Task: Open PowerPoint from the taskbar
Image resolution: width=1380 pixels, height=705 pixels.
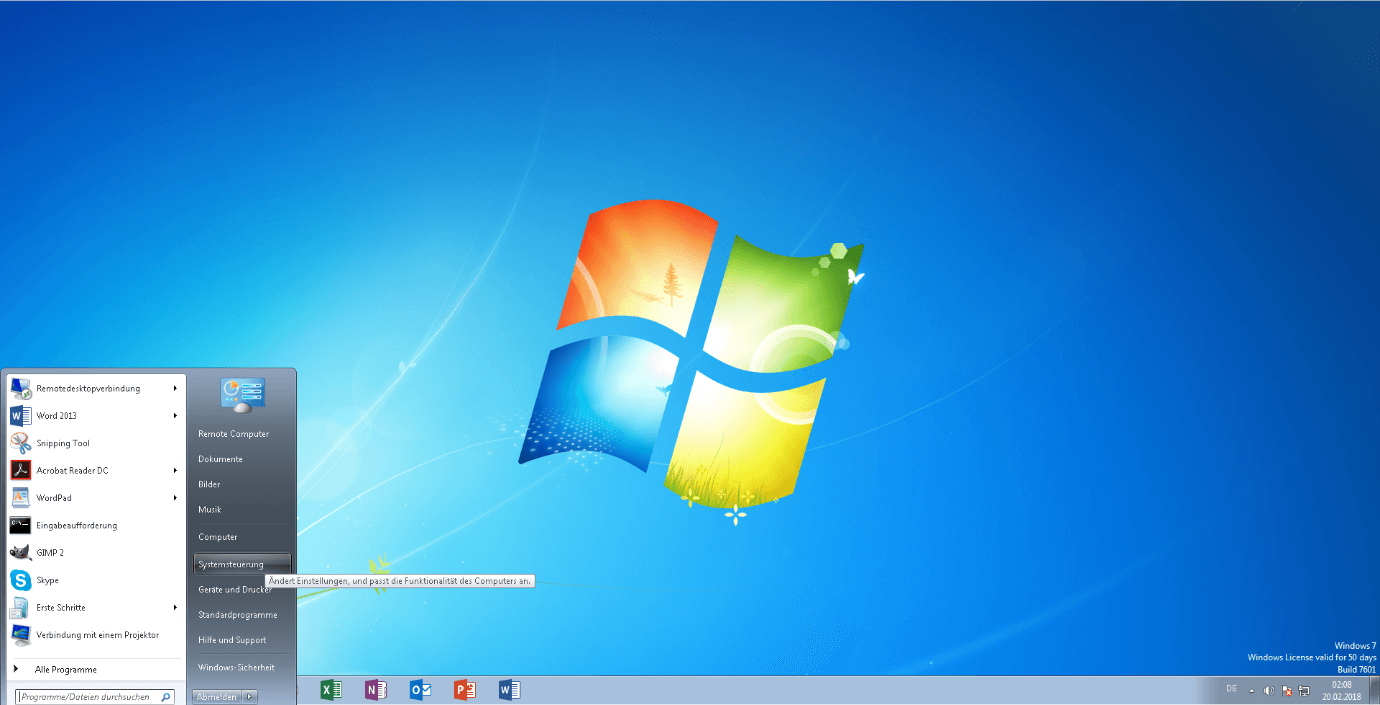Action: click(464, 690)
